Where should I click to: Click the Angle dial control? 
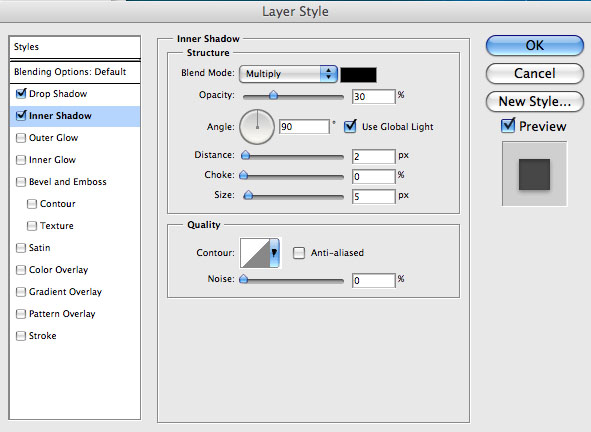tap(257, 127)
